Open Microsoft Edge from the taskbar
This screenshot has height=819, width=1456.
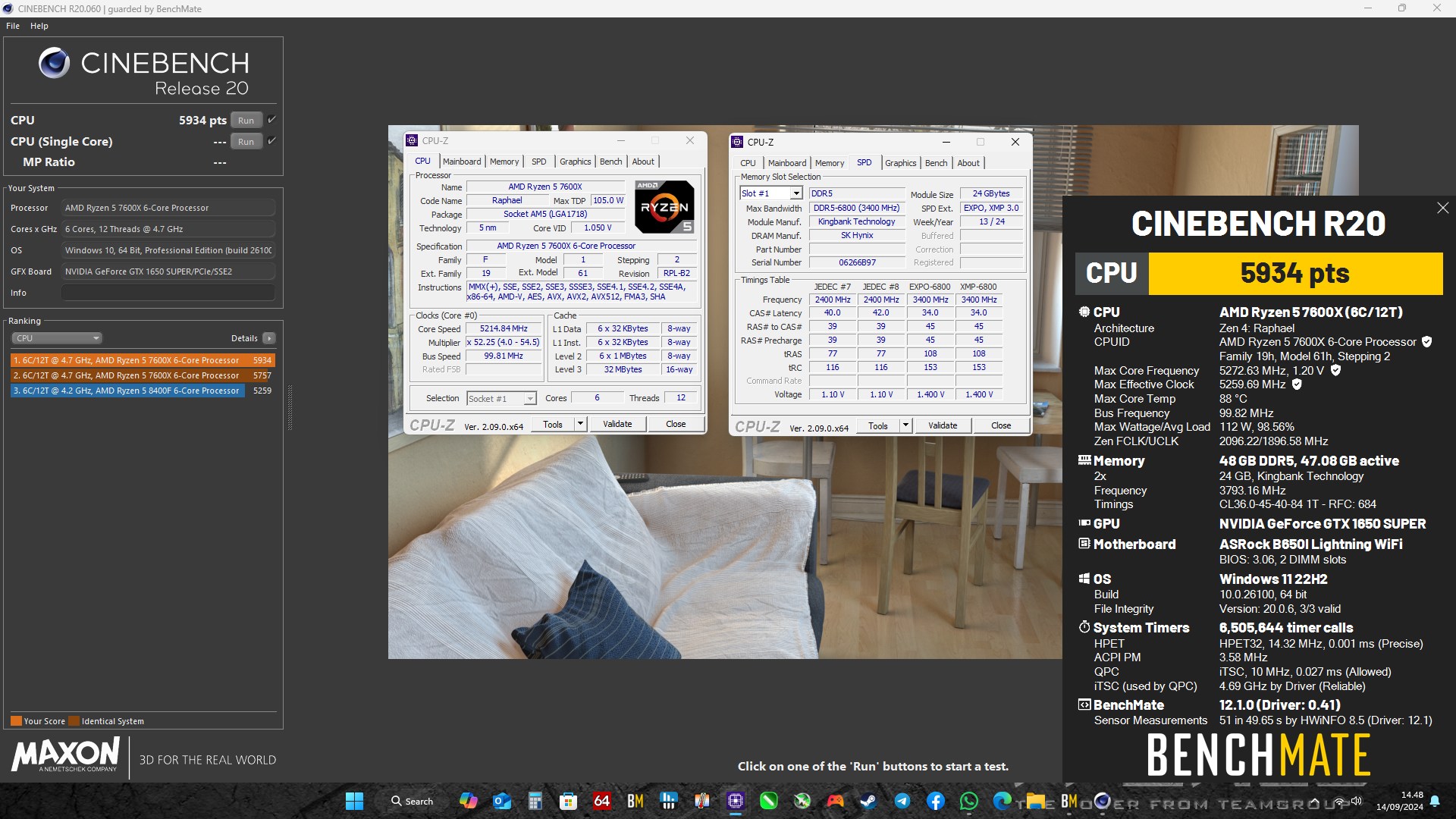click(x=1002, y=801)
